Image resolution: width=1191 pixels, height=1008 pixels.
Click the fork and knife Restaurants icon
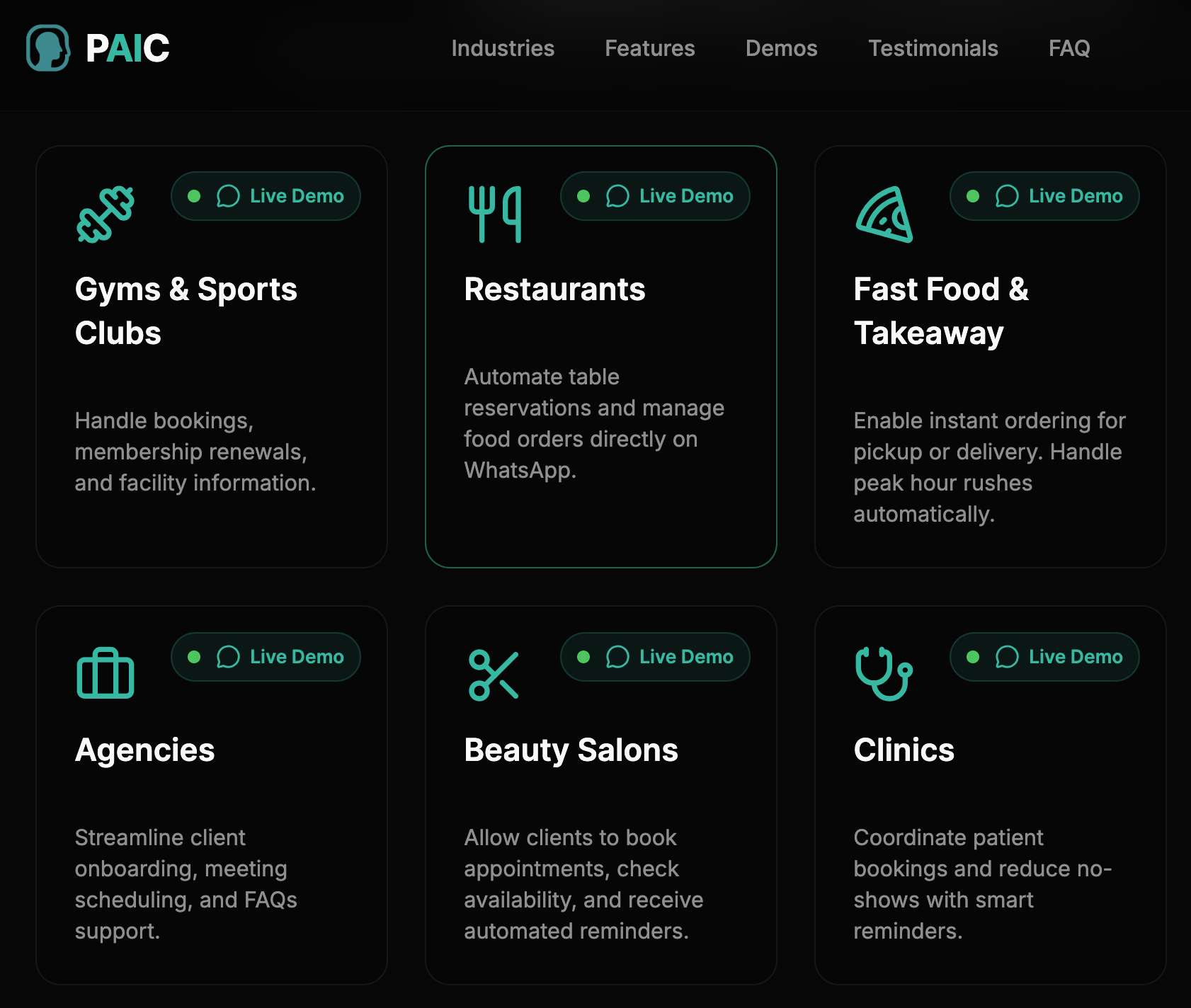494,212
